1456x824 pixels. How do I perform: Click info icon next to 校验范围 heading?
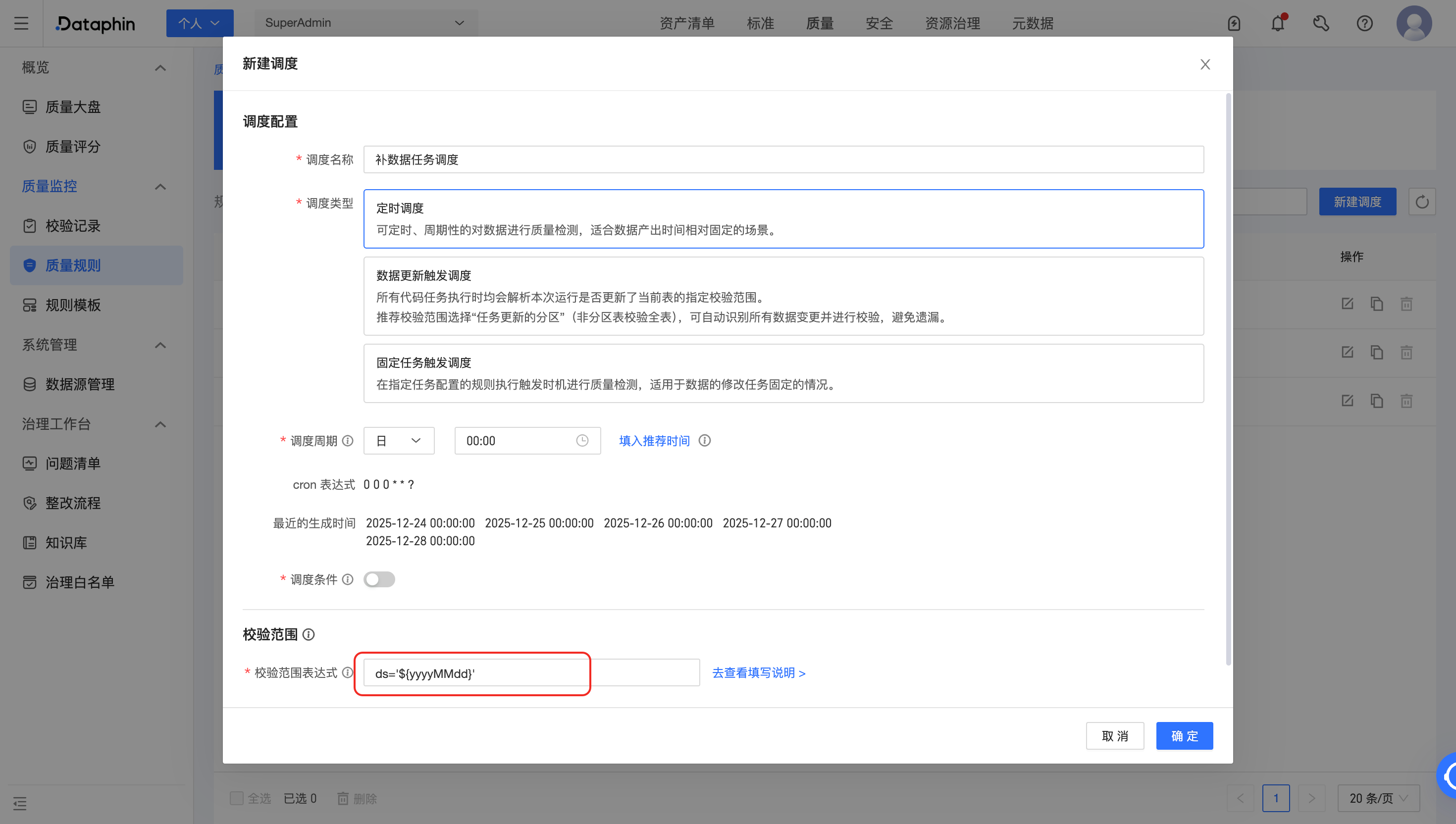pos(309,634)
